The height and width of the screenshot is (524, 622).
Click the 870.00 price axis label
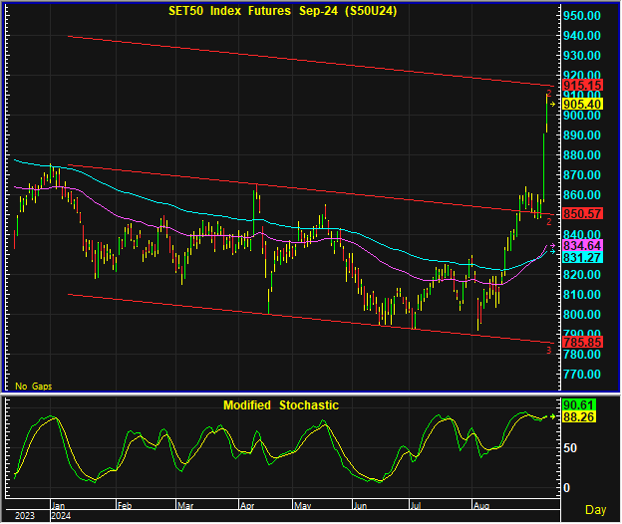tap(582, 175)
